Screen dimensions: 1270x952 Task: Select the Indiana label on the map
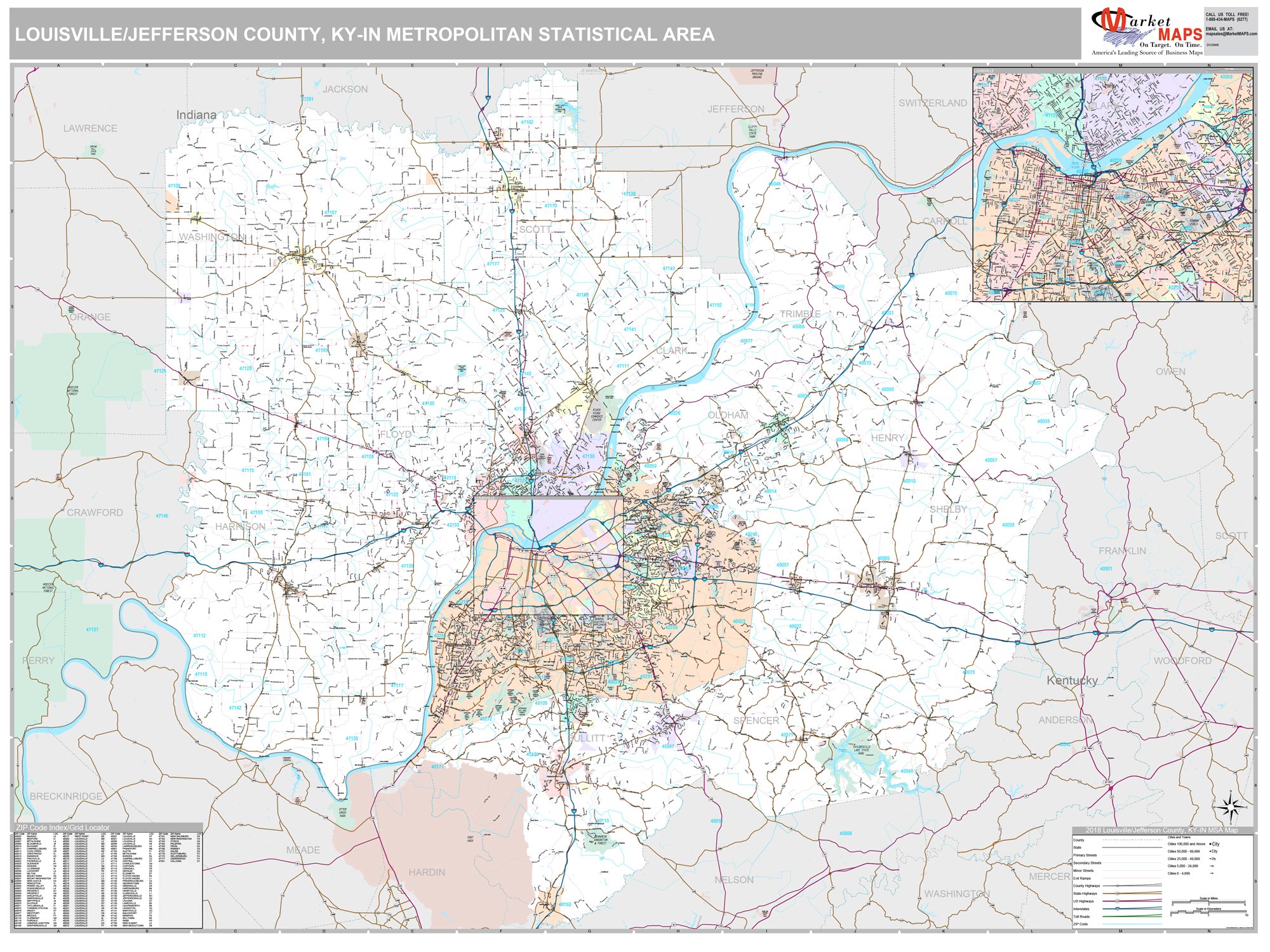click(197, 114)
